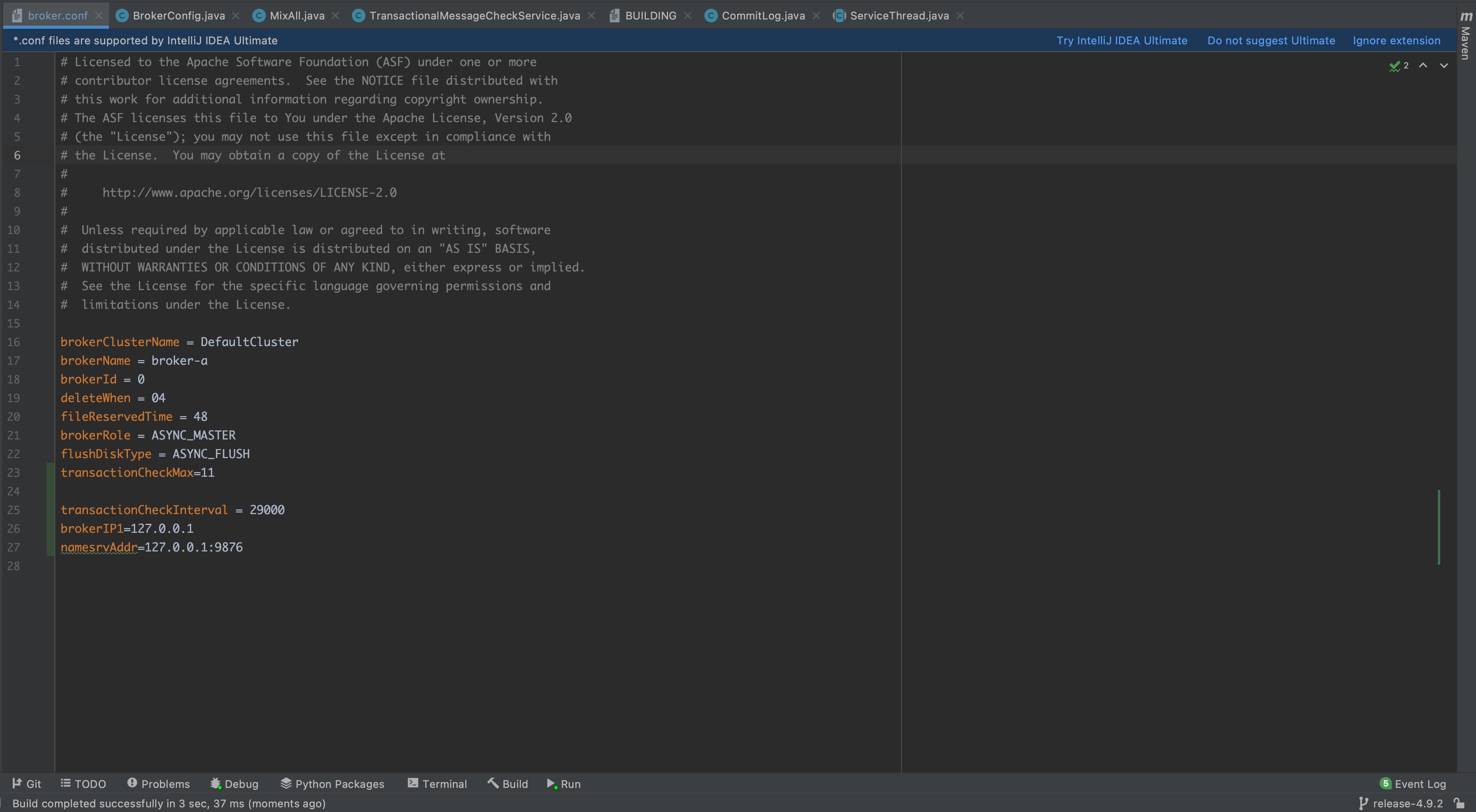
Task: Open the TODO tool window
Action: pyautogui.click(x=84, y=784)
